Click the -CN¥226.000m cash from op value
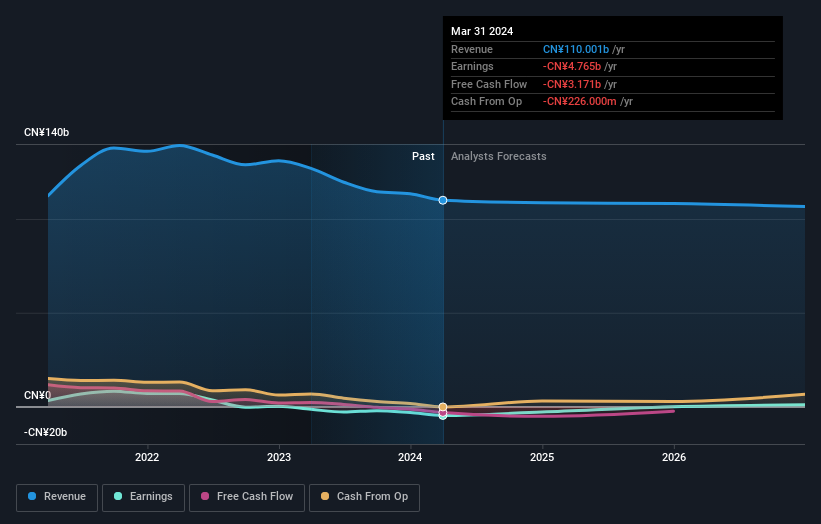Image resolution: width=821 pixels, height=524 pixels. tap(580, 102)
